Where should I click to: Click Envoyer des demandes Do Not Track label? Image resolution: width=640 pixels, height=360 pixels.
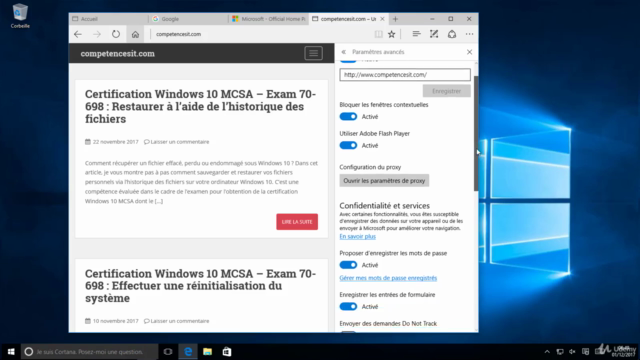click(388, 323)
